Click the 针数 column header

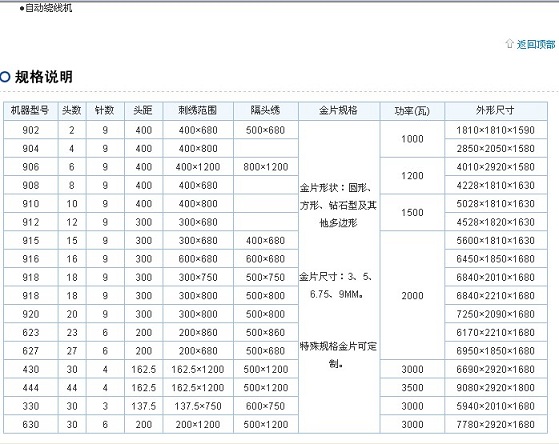(x=105, y=110)
